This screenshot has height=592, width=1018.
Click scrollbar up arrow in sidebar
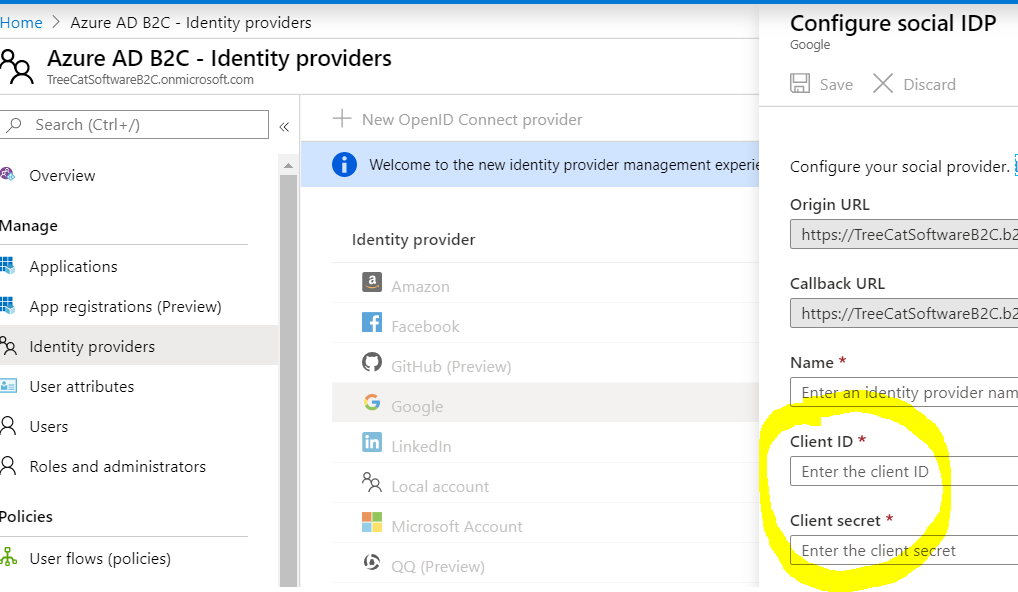pyautogui.click(x=288, y=166)
